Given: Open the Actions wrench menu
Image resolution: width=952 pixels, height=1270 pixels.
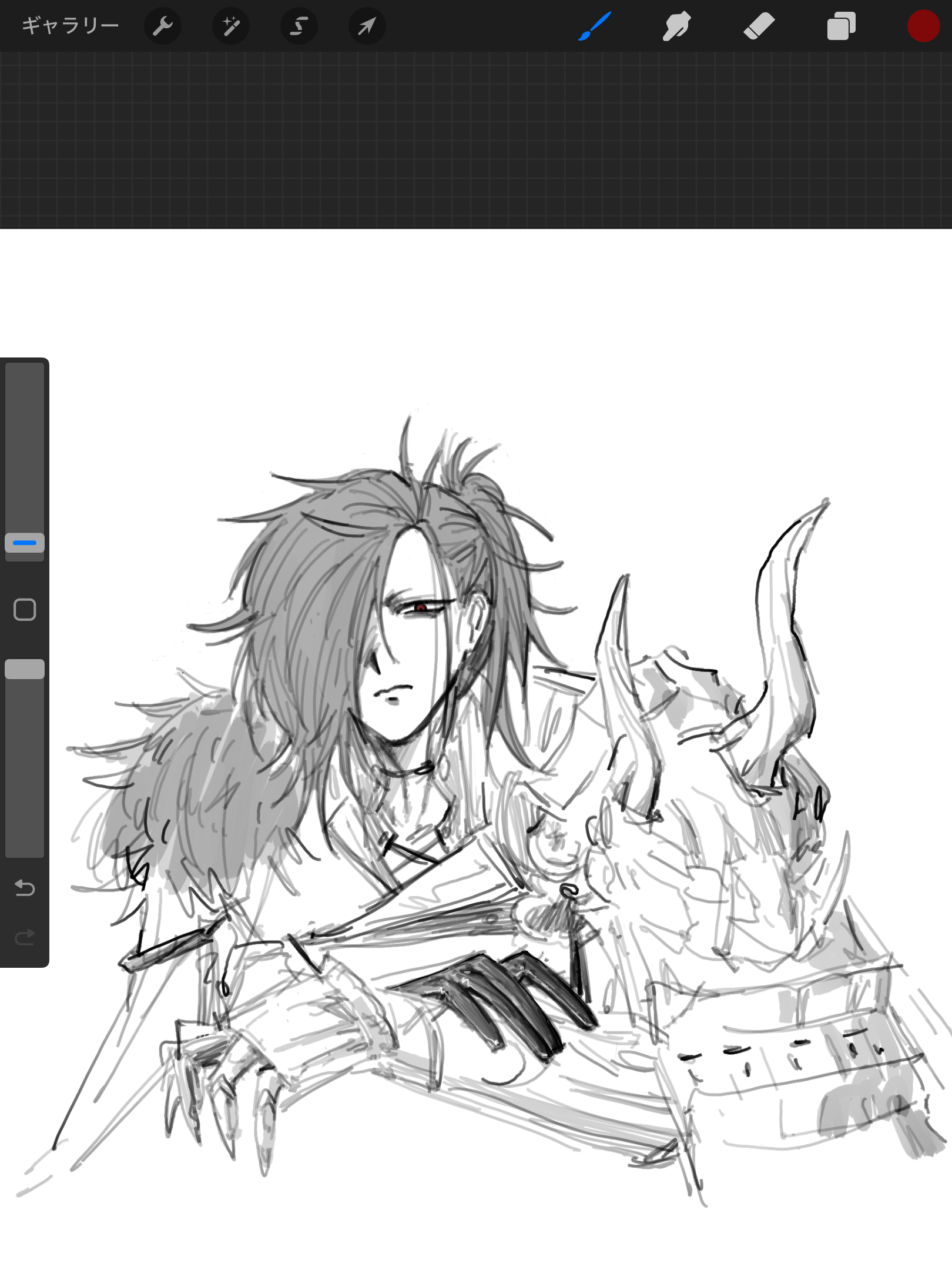Looking at the screenshot, I should click(163, 26).
